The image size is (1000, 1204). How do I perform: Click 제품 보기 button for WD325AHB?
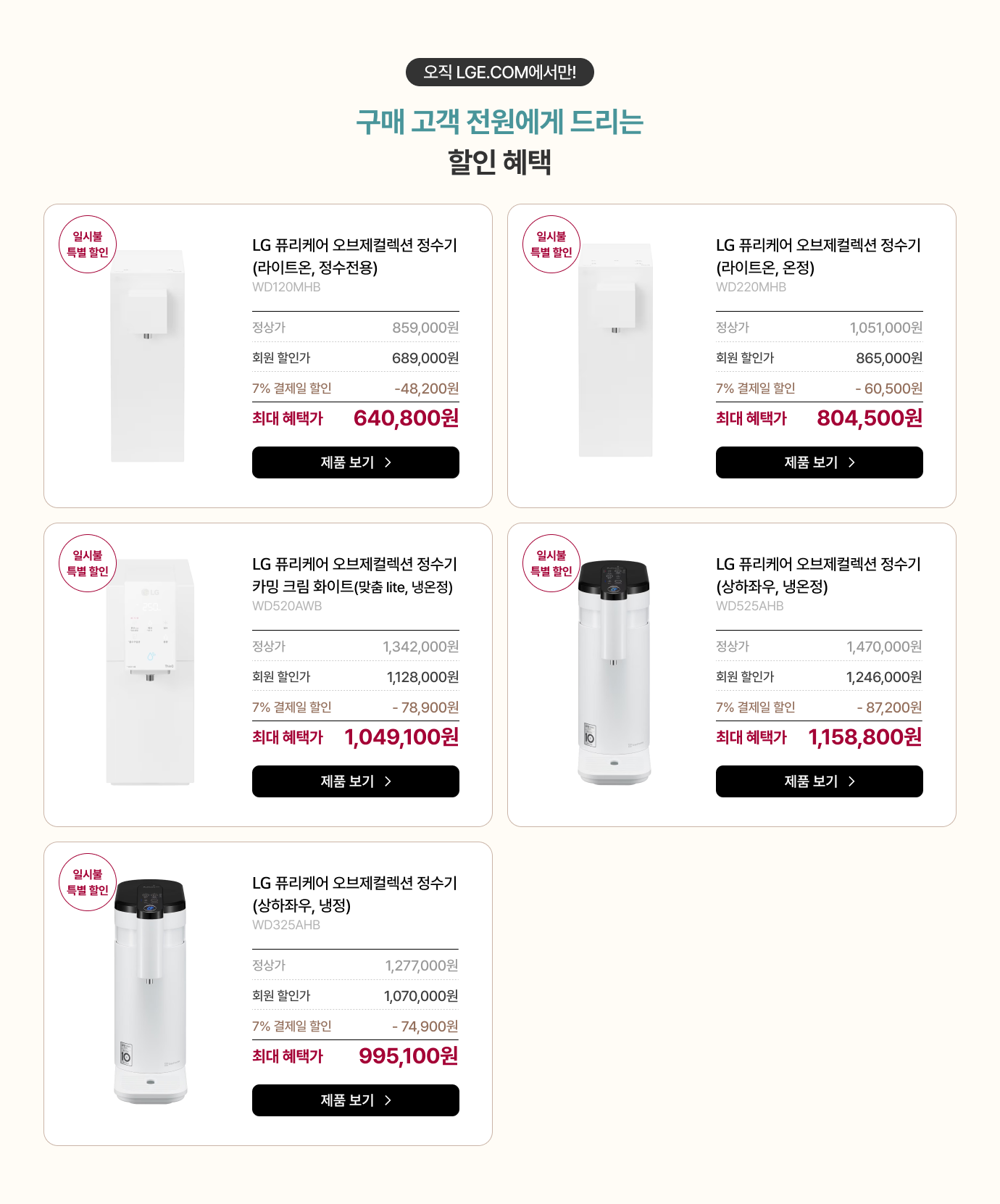356,1100
